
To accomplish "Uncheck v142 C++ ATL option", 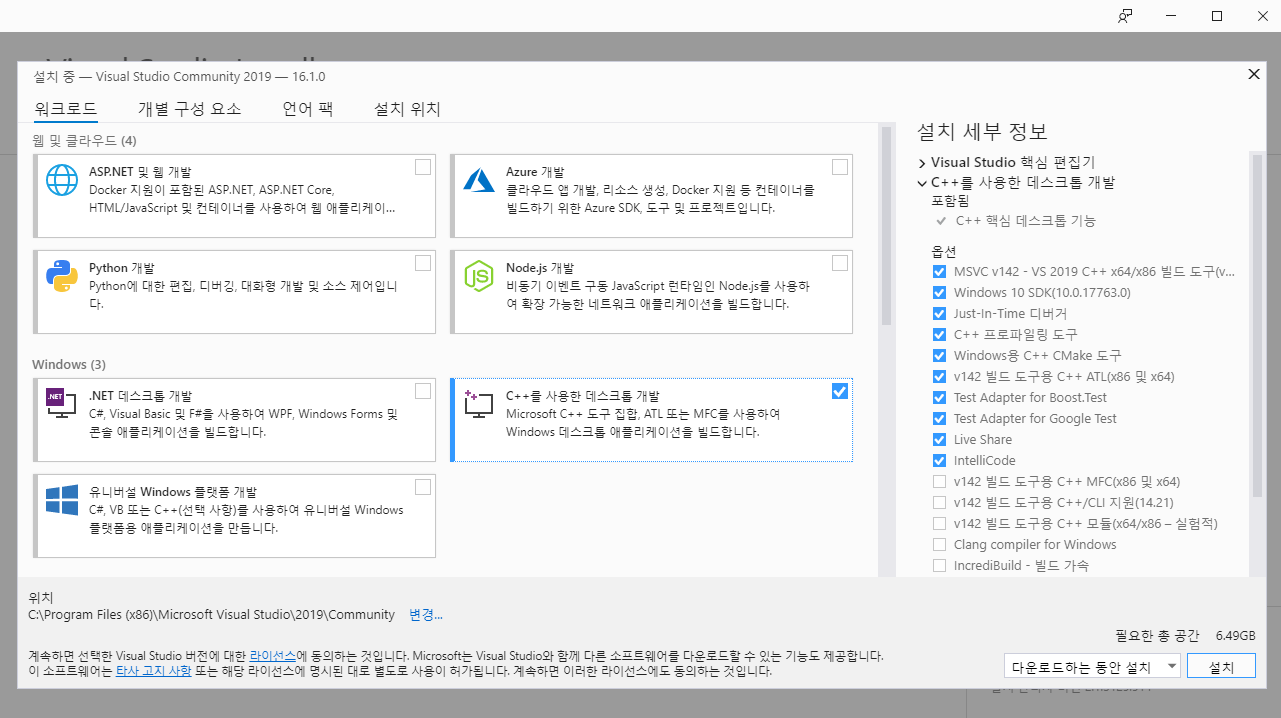I will tap(939, 377).
